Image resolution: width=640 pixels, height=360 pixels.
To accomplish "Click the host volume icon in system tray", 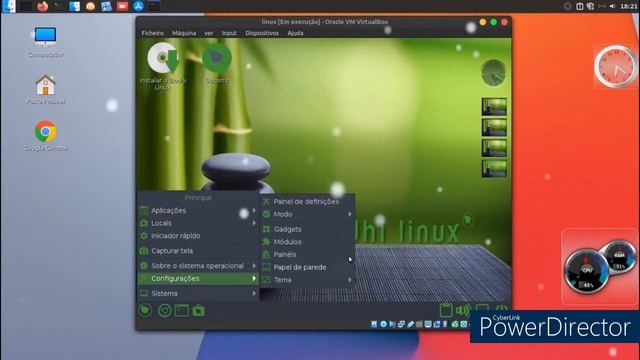I will [612, 6].
